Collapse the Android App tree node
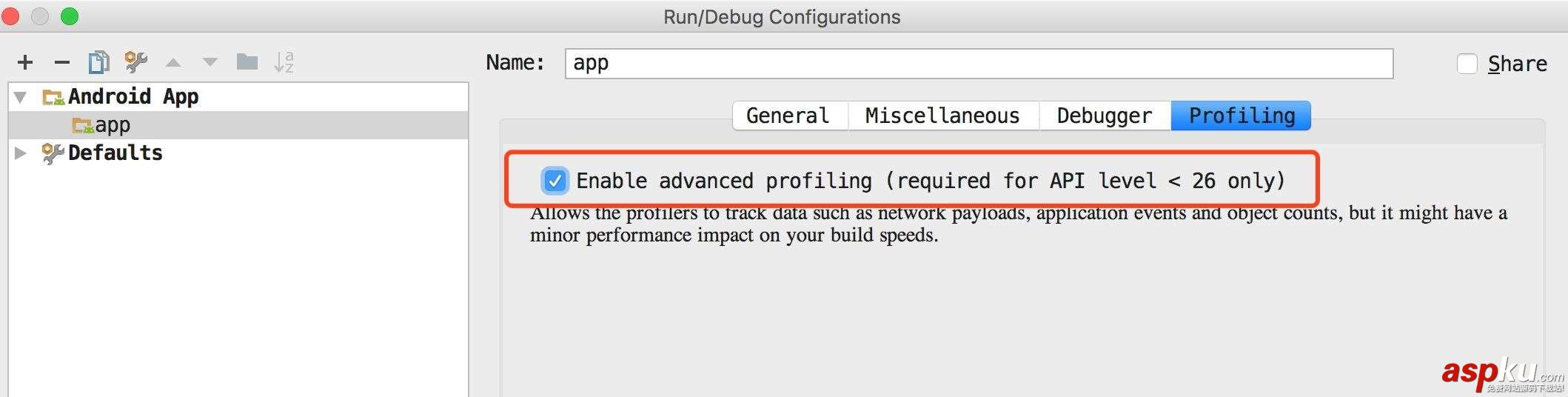 pos(21,97)
